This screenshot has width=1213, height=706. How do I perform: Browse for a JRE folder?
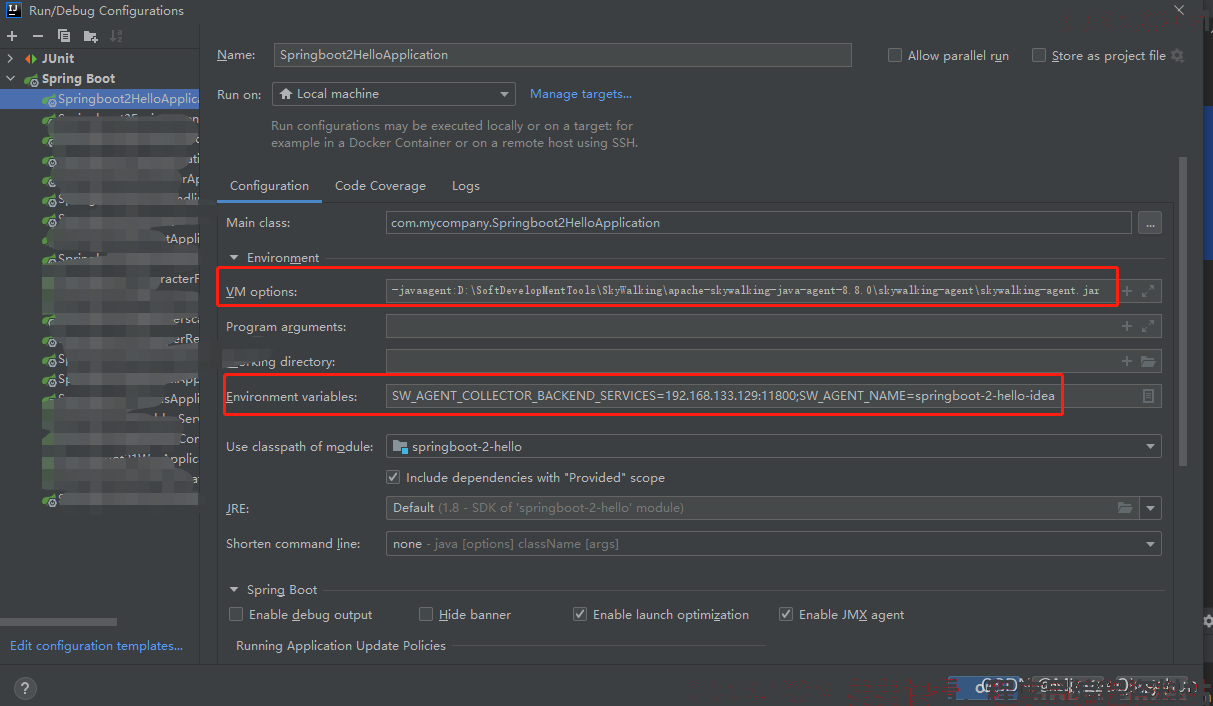(1125, 508)
